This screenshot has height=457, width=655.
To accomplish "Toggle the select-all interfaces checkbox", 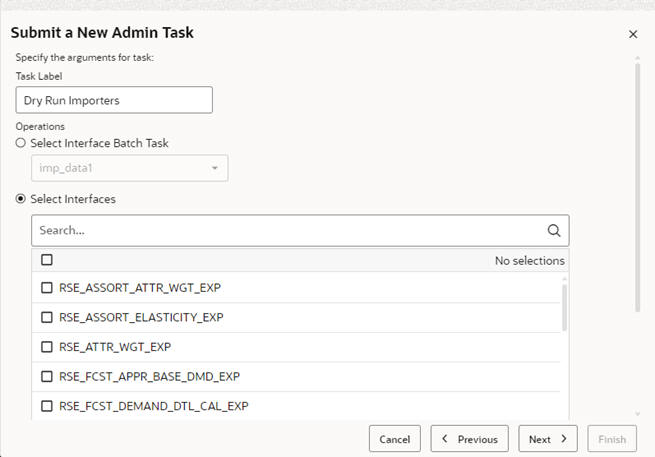I will [47, 260].
